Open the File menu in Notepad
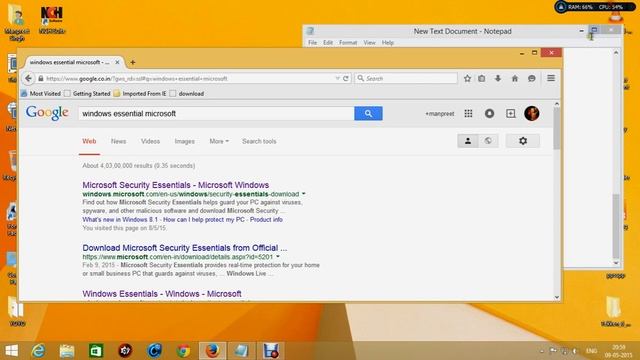 [312, 42]
